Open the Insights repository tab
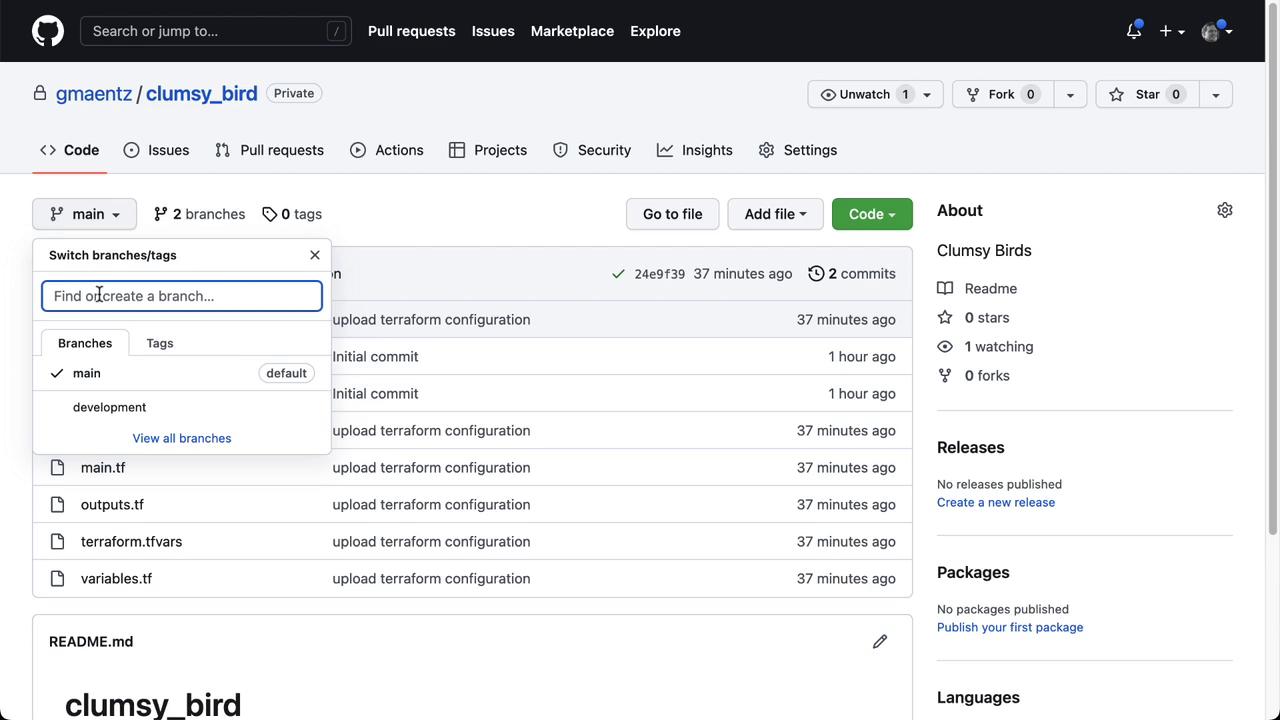 [695, 150]
